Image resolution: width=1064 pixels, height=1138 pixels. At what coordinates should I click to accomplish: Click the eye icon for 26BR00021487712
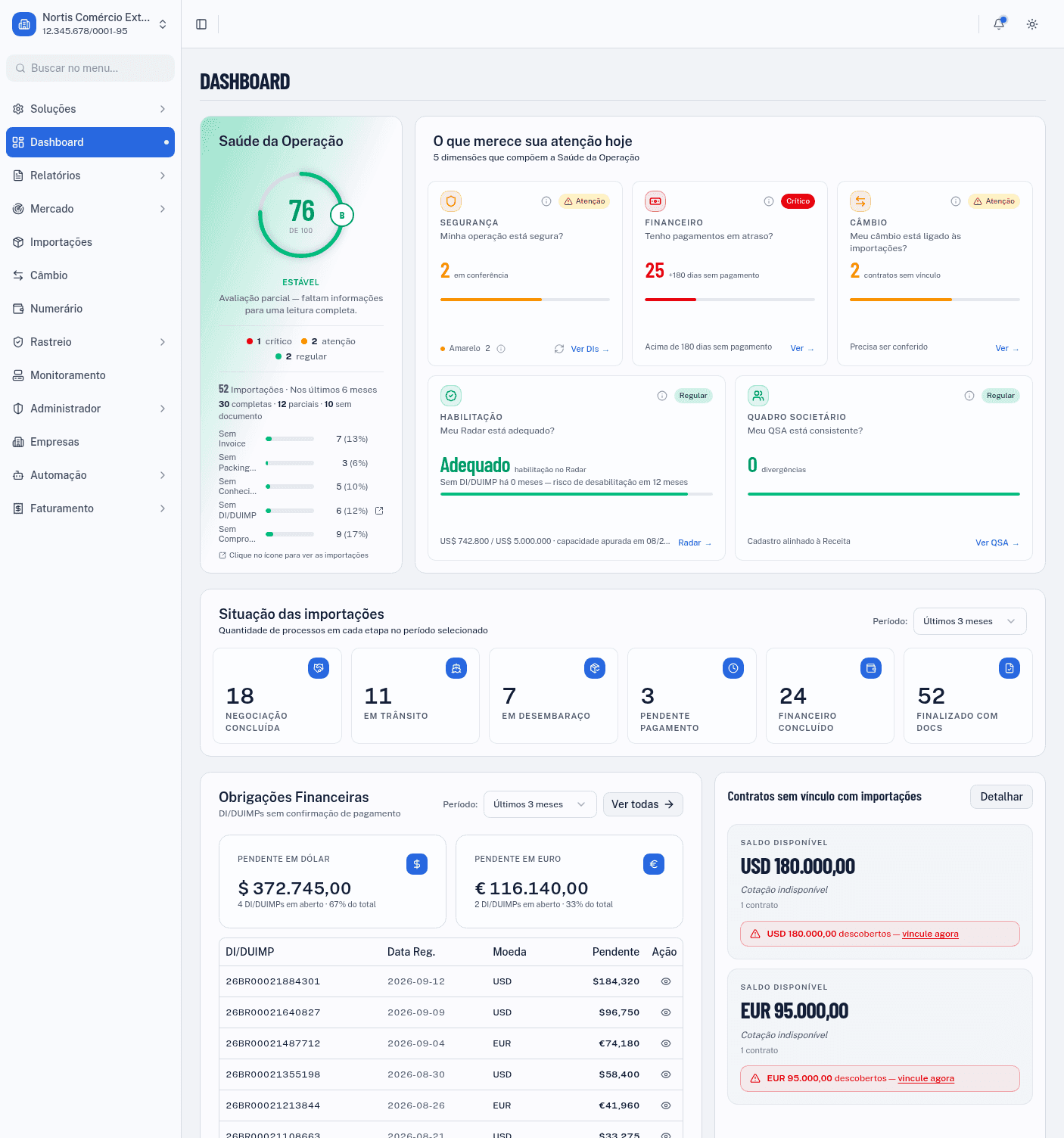click(x=666, y=1043)
